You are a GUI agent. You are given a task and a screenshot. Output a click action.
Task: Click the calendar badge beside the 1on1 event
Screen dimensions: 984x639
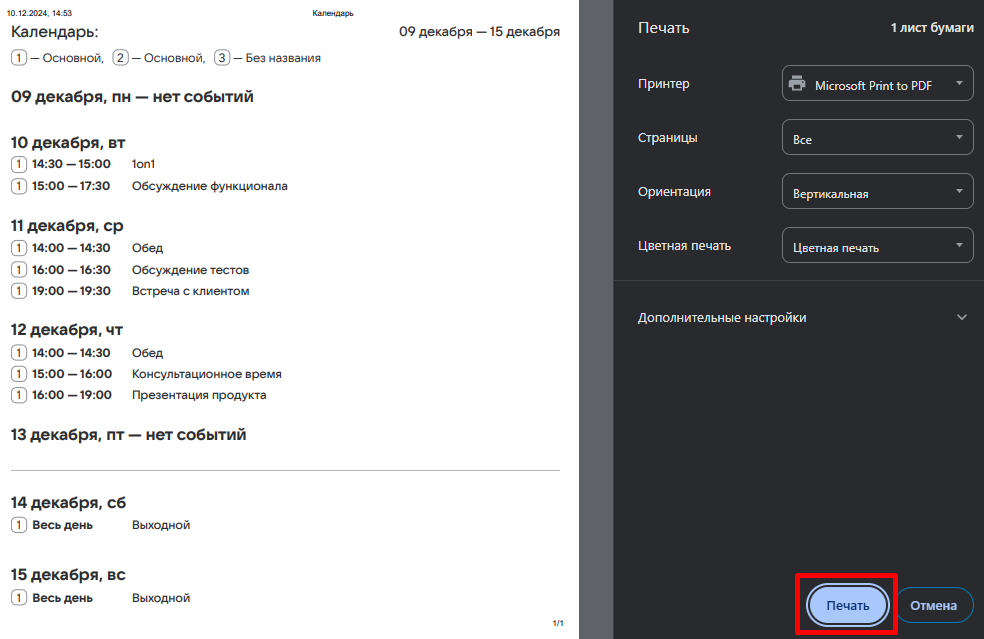point(19,164)
